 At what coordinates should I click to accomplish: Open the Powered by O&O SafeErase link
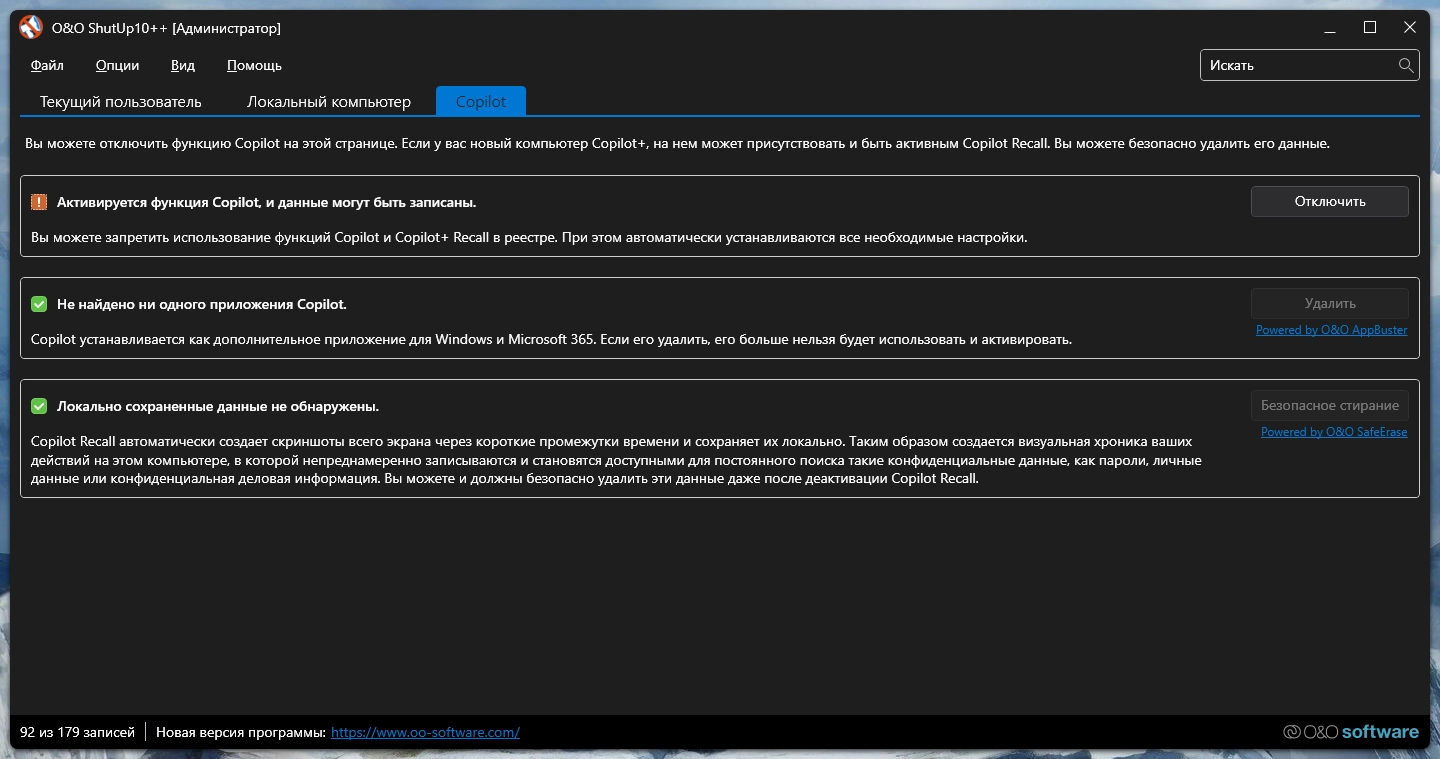[x=1334, y=432]
